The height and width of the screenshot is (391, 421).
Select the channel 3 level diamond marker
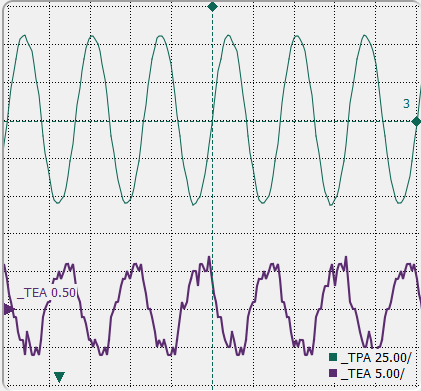click(x=416, y=122)
